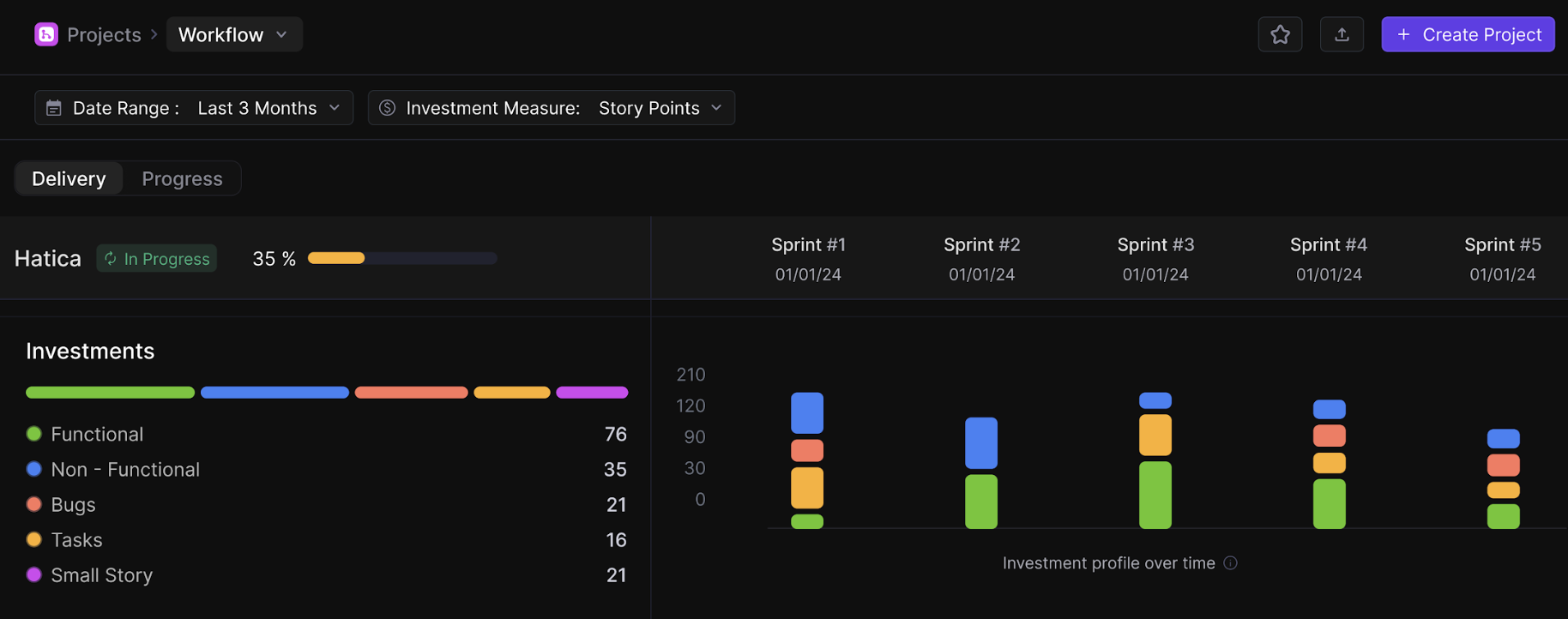Click the plus icon in Create Project
This screenshot has width=1568, height=619.
pyautogui.click(x=1403, y=34)
